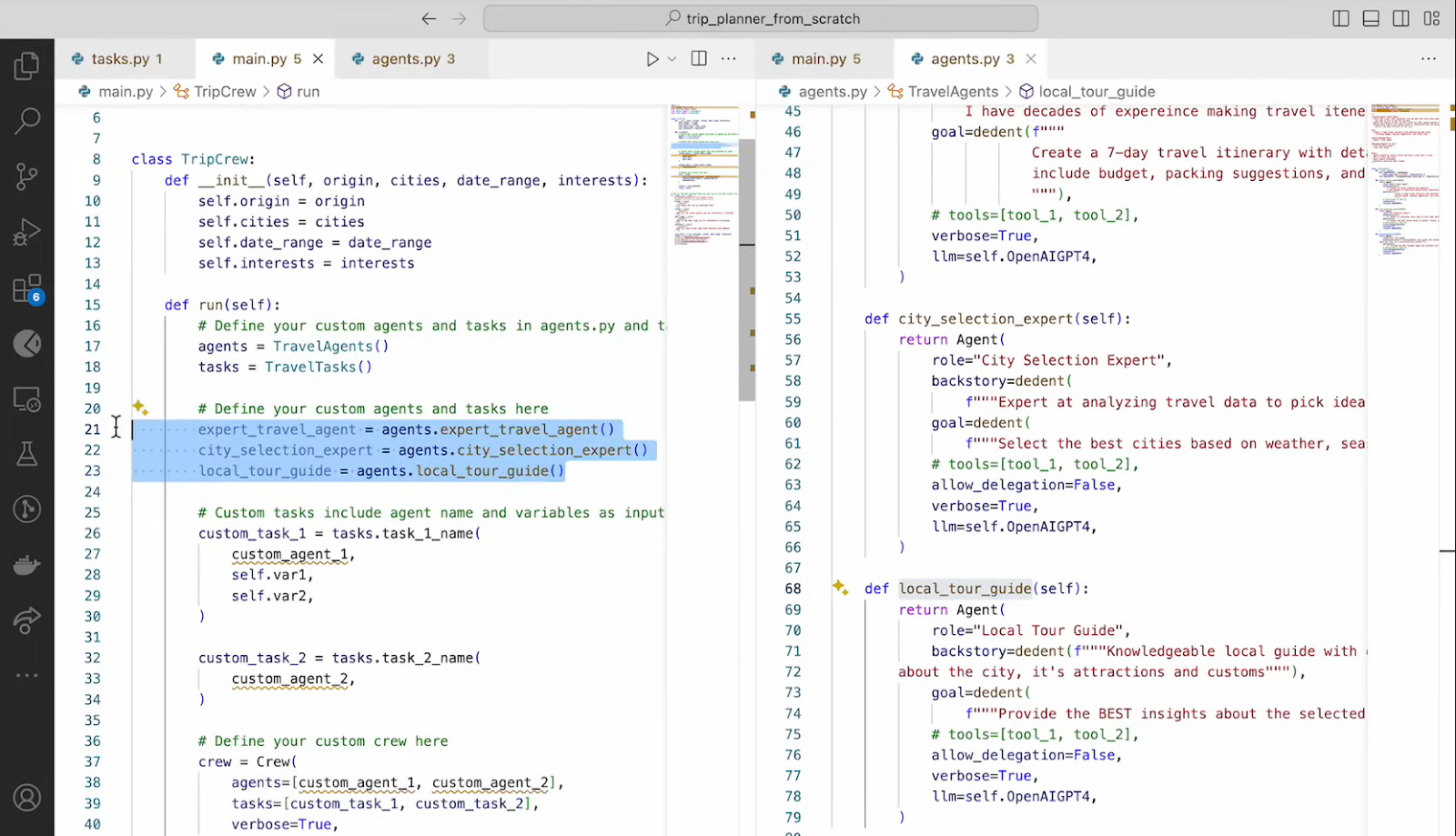Open run options dropdown arrow
This screenshot has width=1456, height=836.
tap(672, 58)
